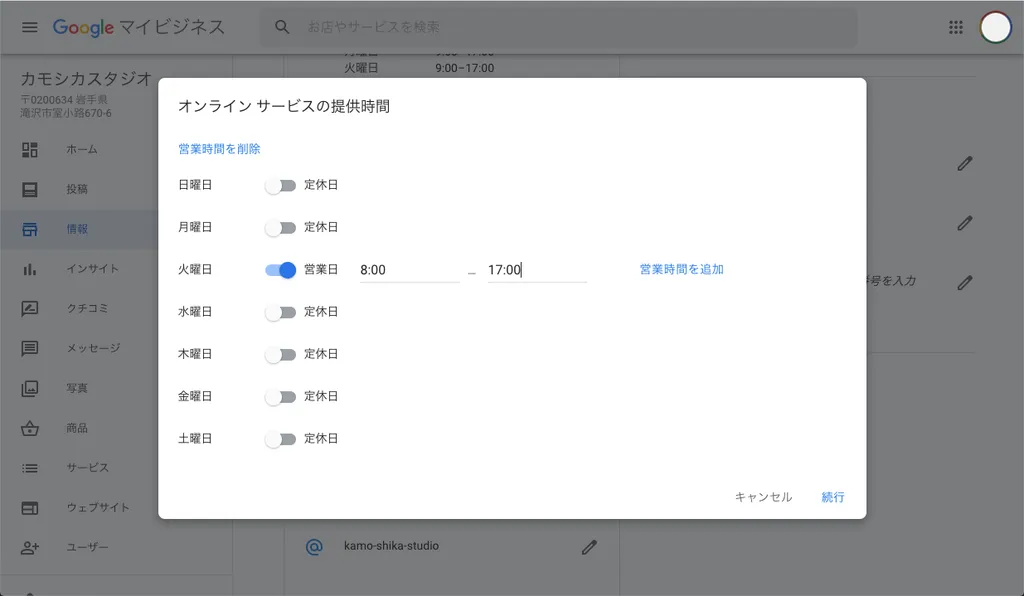Click the ホーム dashboard icon
The image size is (1024, 596).
(x=29, y=149)
